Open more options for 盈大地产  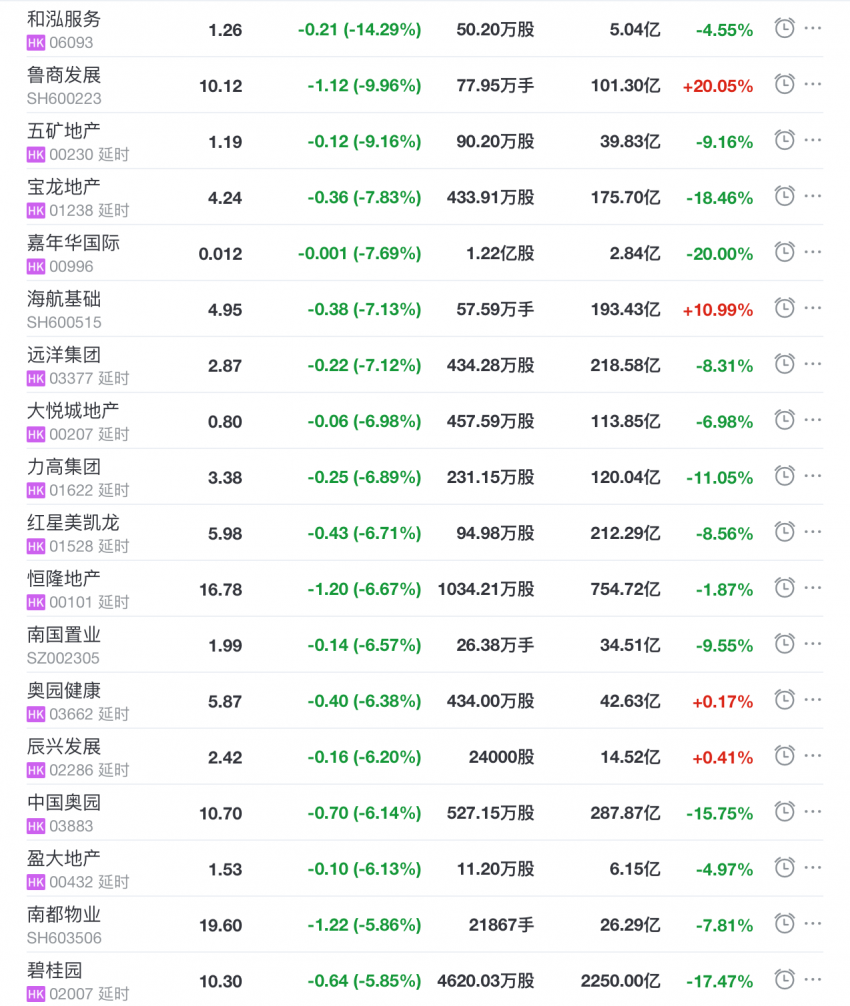click(x=813, y=869)
